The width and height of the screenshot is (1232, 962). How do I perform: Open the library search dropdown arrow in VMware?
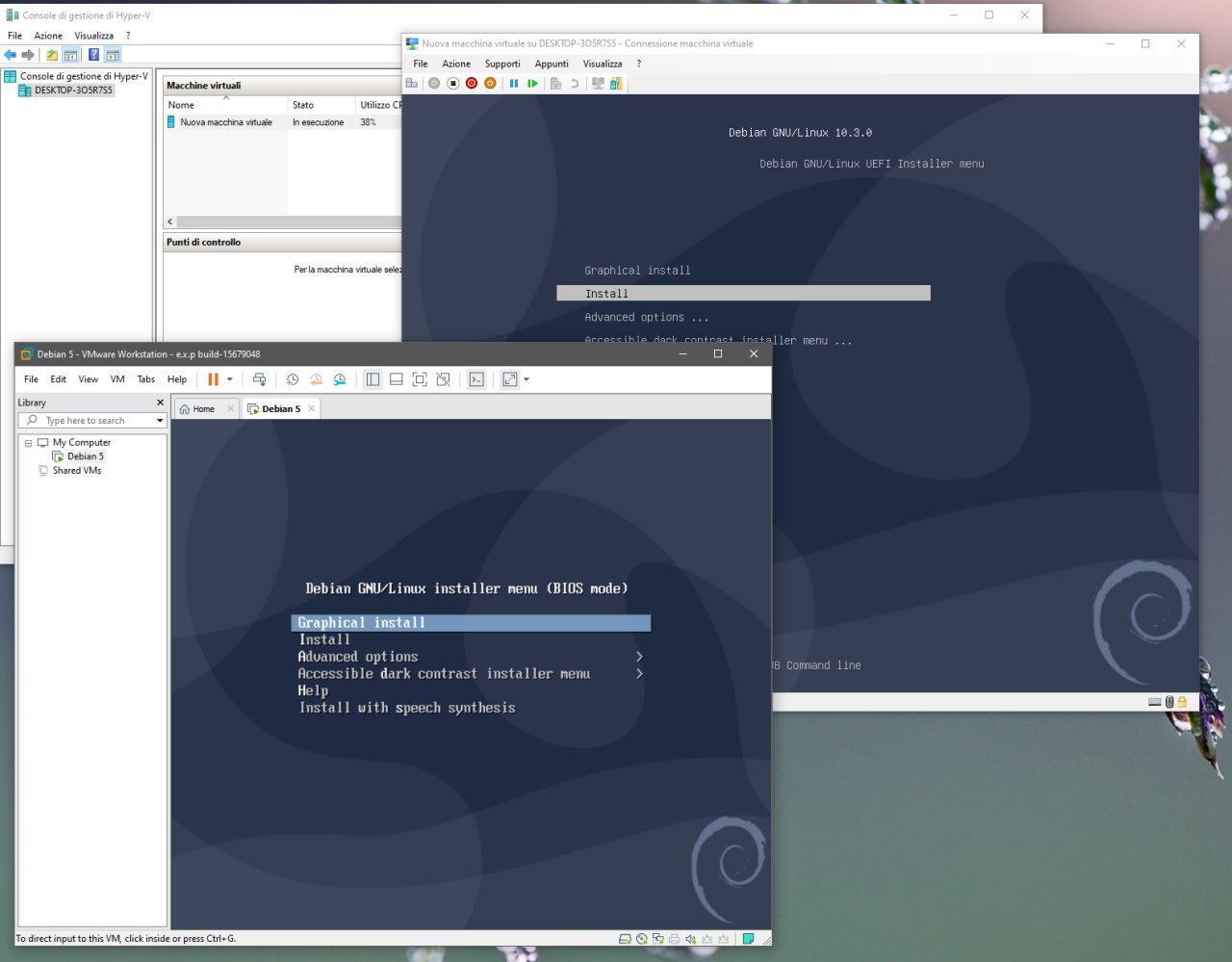(x=160, y=421)
